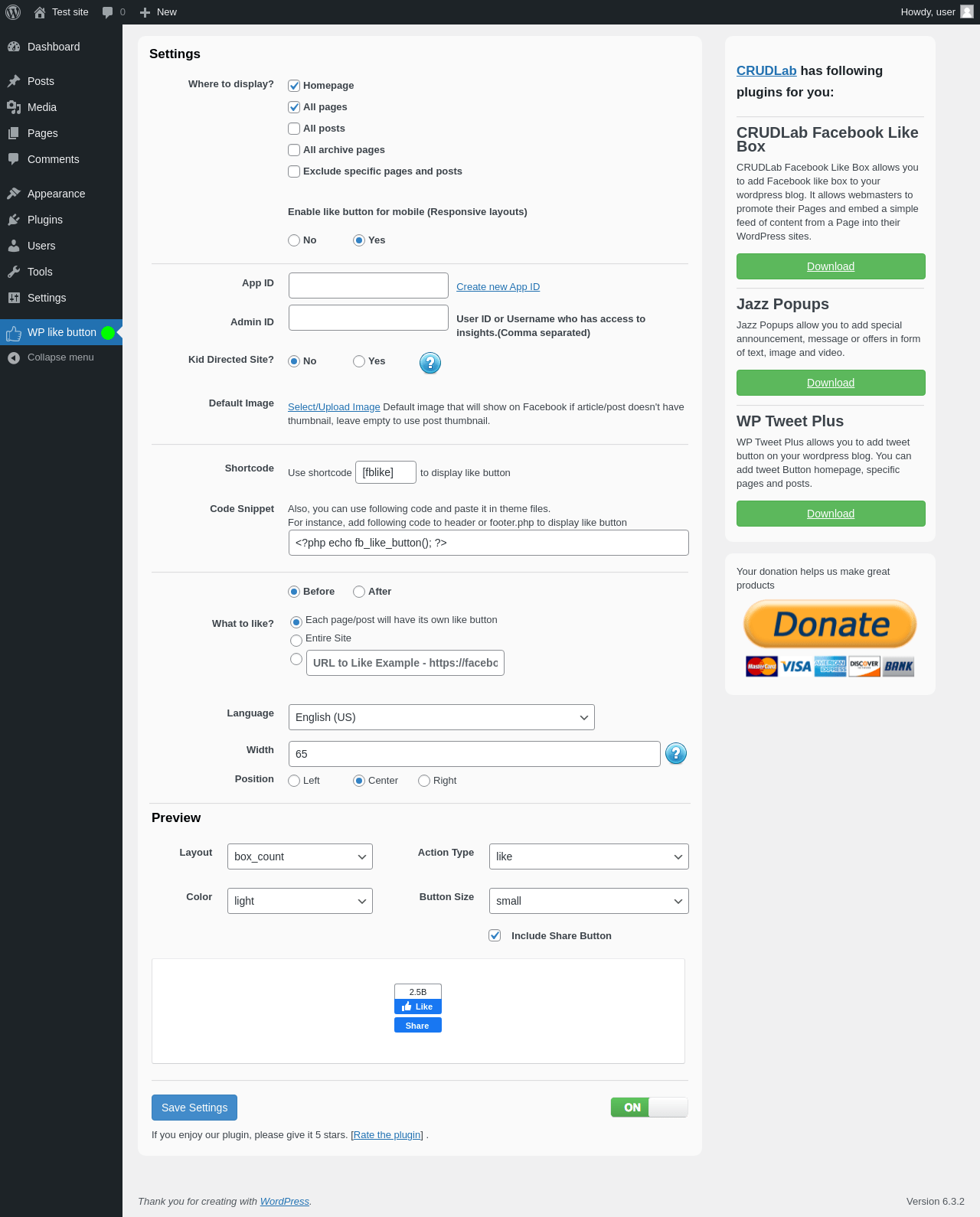Click the Media library icon
980x1217 pixels.
pos(14,107)
